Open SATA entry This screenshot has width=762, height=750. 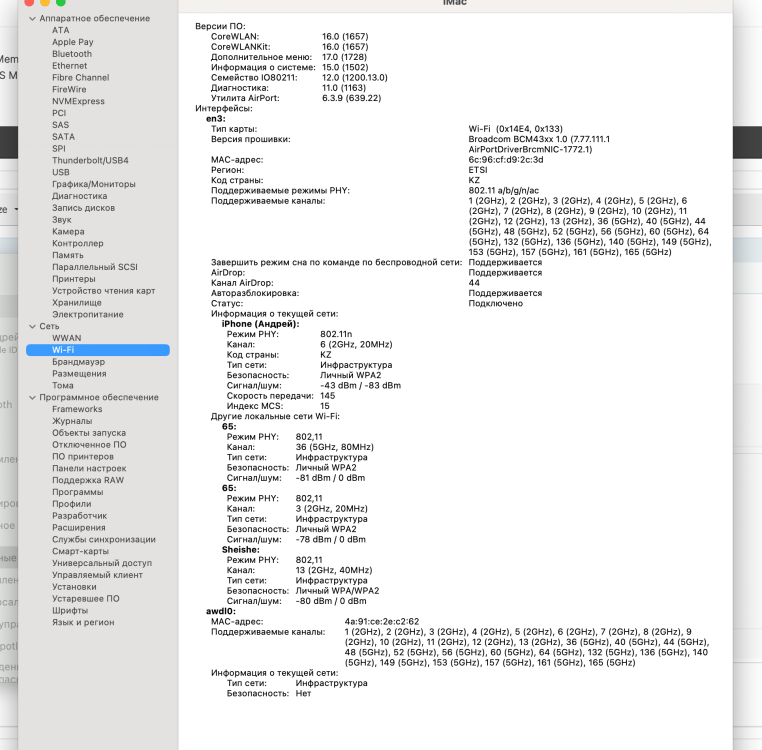63,137
